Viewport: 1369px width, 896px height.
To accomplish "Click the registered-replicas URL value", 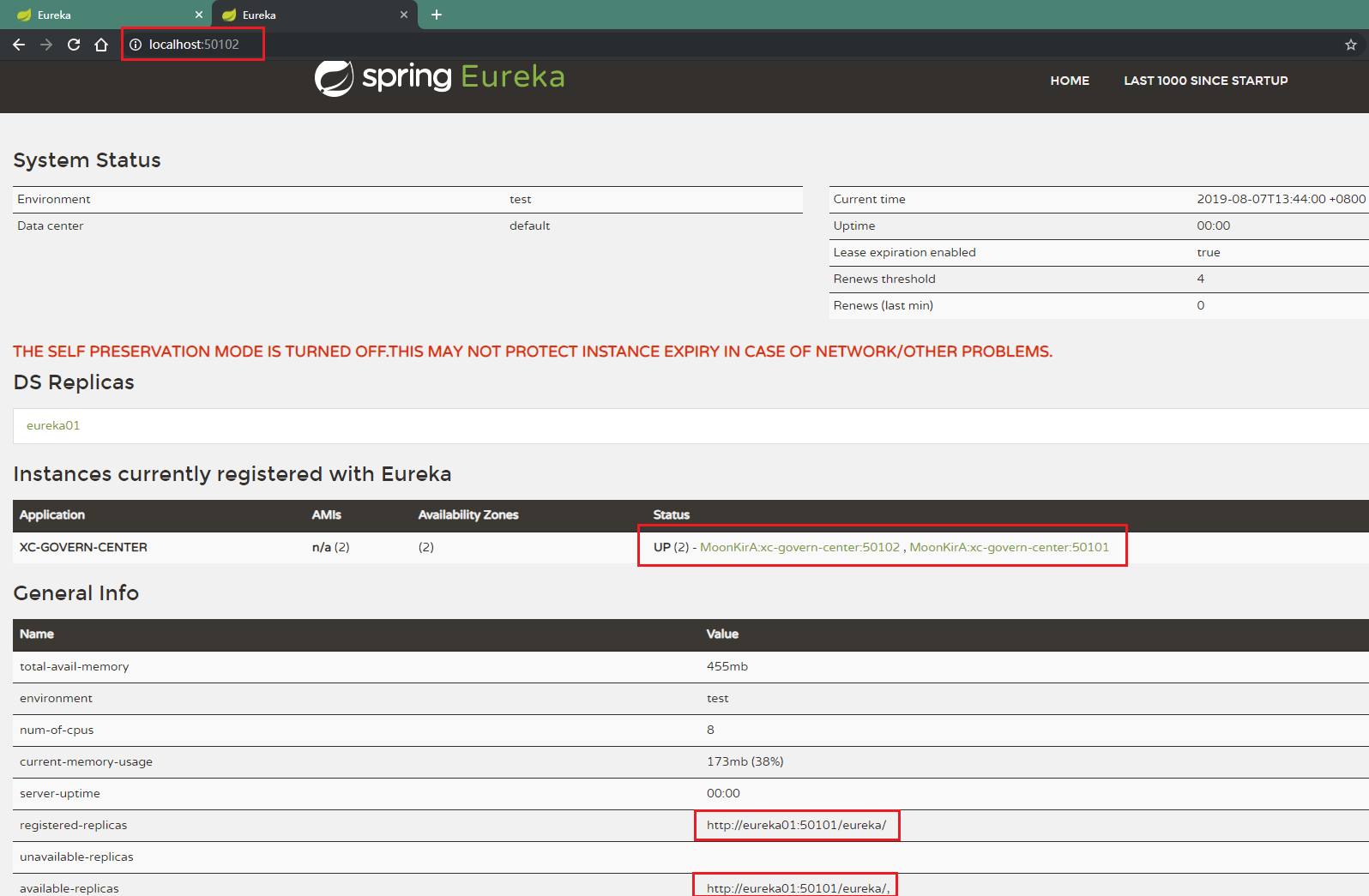I will click(796, 825).
